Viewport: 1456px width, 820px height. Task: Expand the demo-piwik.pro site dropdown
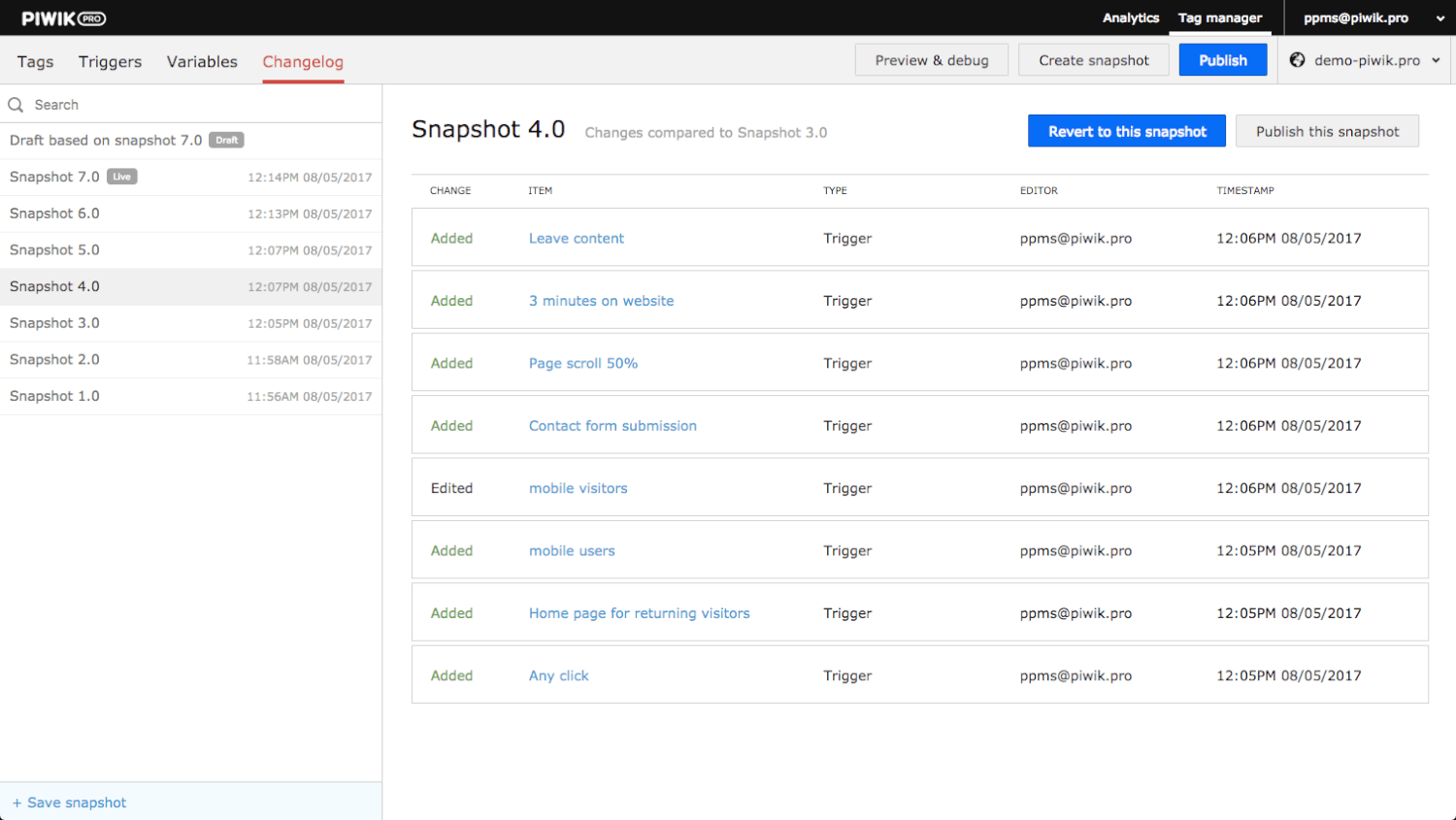click(x=1436, y=60)
